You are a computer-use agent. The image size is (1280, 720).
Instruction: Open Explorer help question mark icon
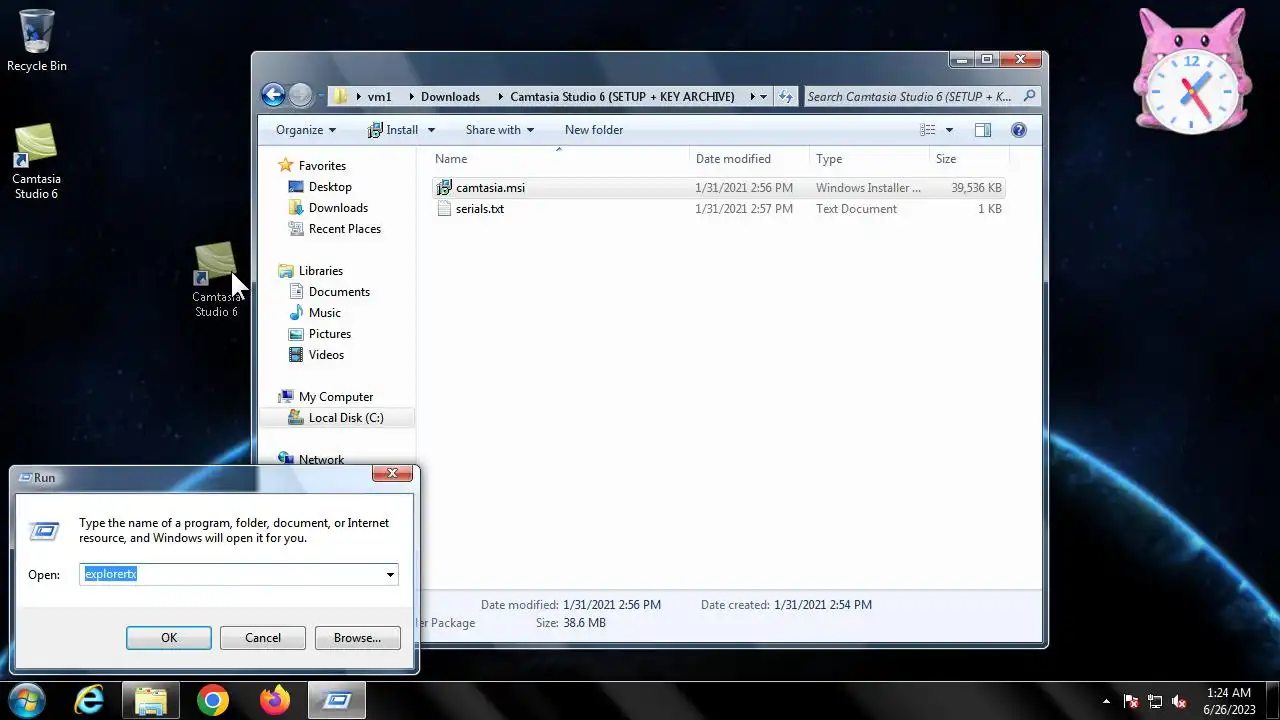(1019, 130)
